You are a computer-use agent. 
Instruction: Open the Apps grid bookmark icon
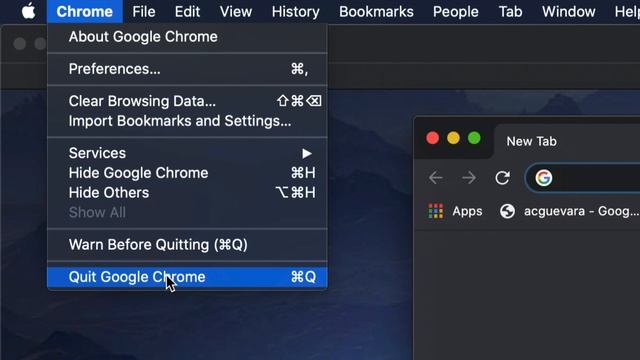pyautogui.click(x=436, y=211)
